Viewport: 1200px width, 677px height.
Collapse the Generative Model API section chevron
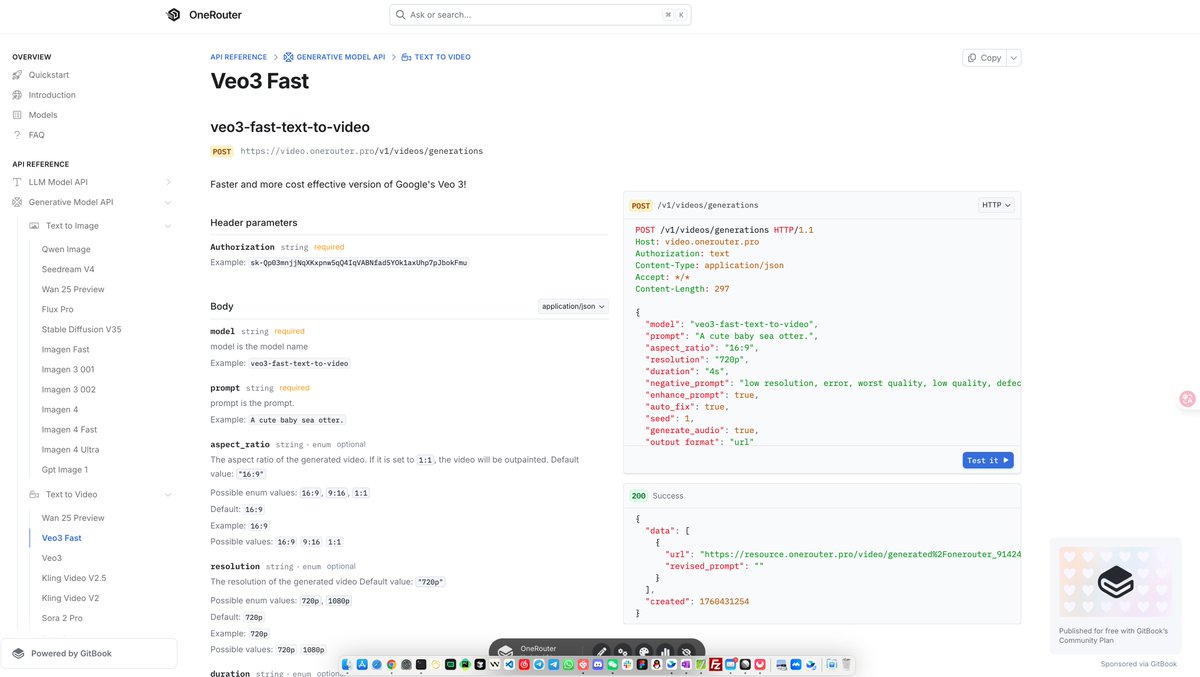tap(168, 202)
